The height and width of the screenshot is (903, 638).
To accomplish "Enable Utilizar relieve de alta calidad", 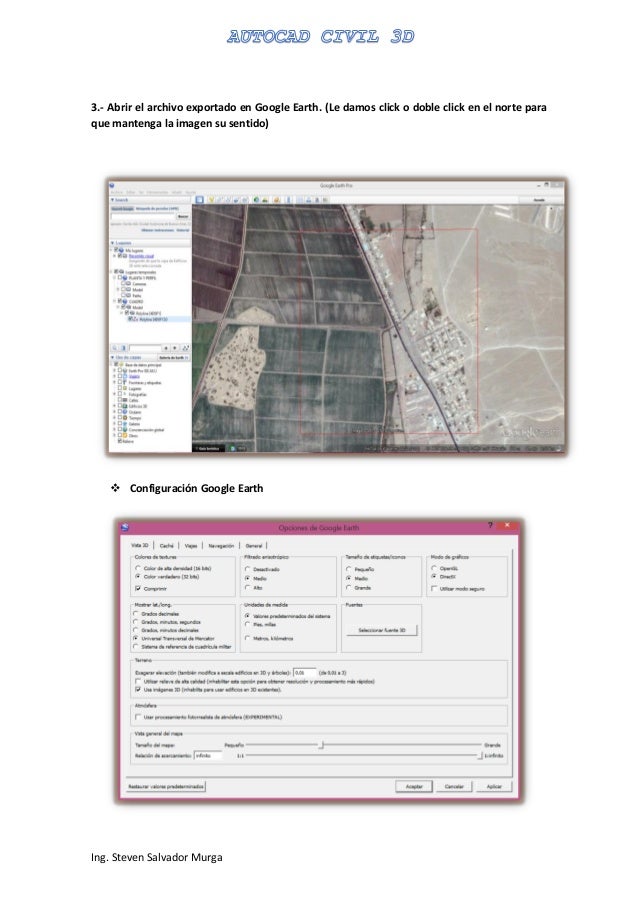I will 138,681.
